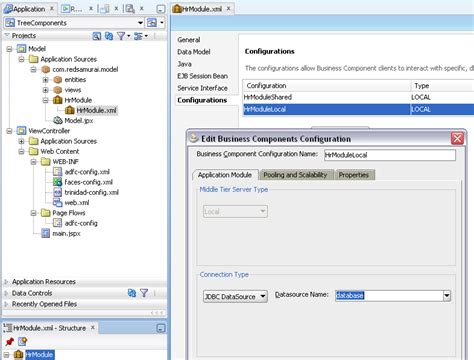Expand the views package node

click(x=46, y=90)
